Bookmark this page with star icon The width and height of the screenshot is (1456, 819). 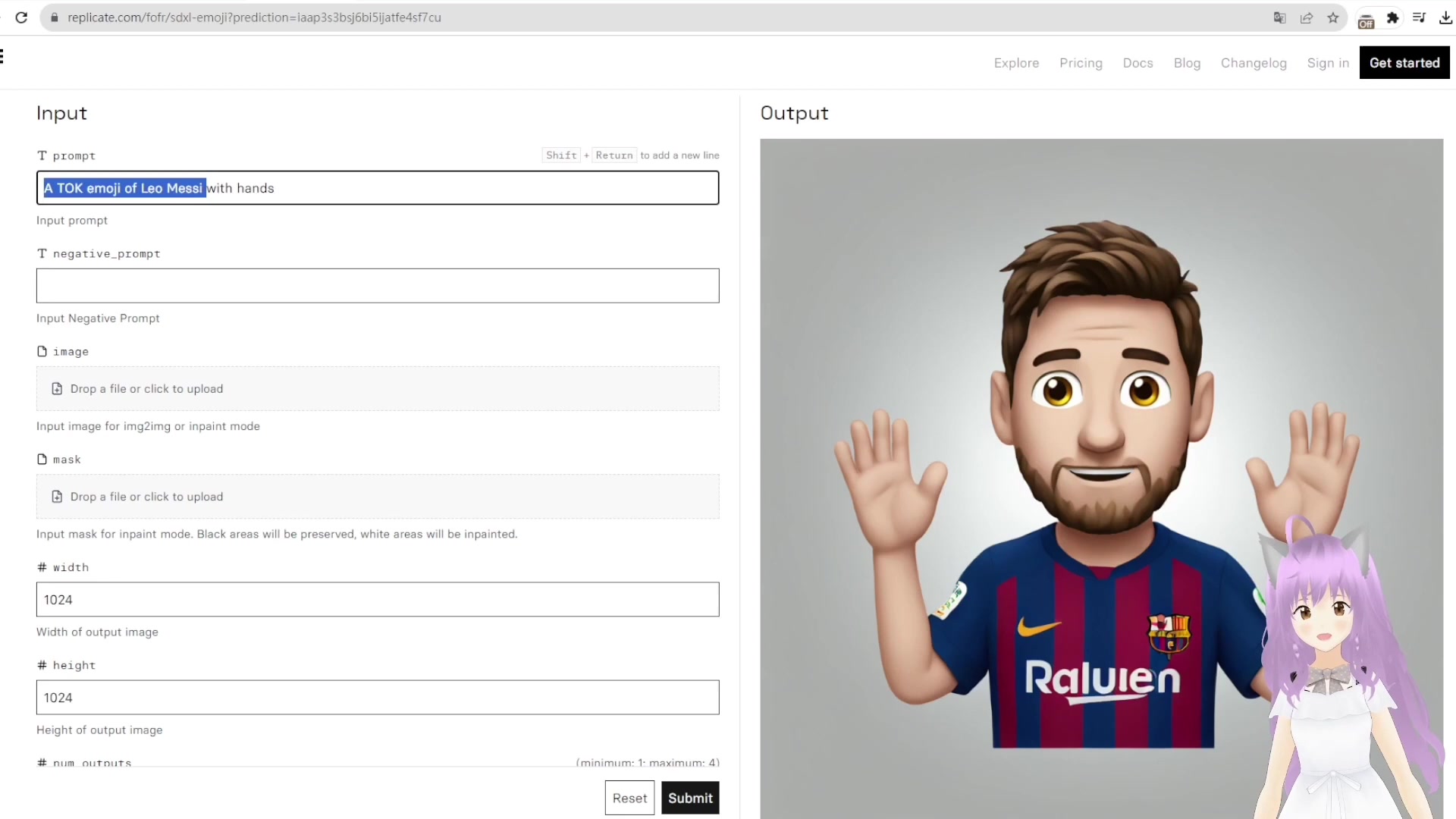pyautogui.click(x=1332, y=17)
